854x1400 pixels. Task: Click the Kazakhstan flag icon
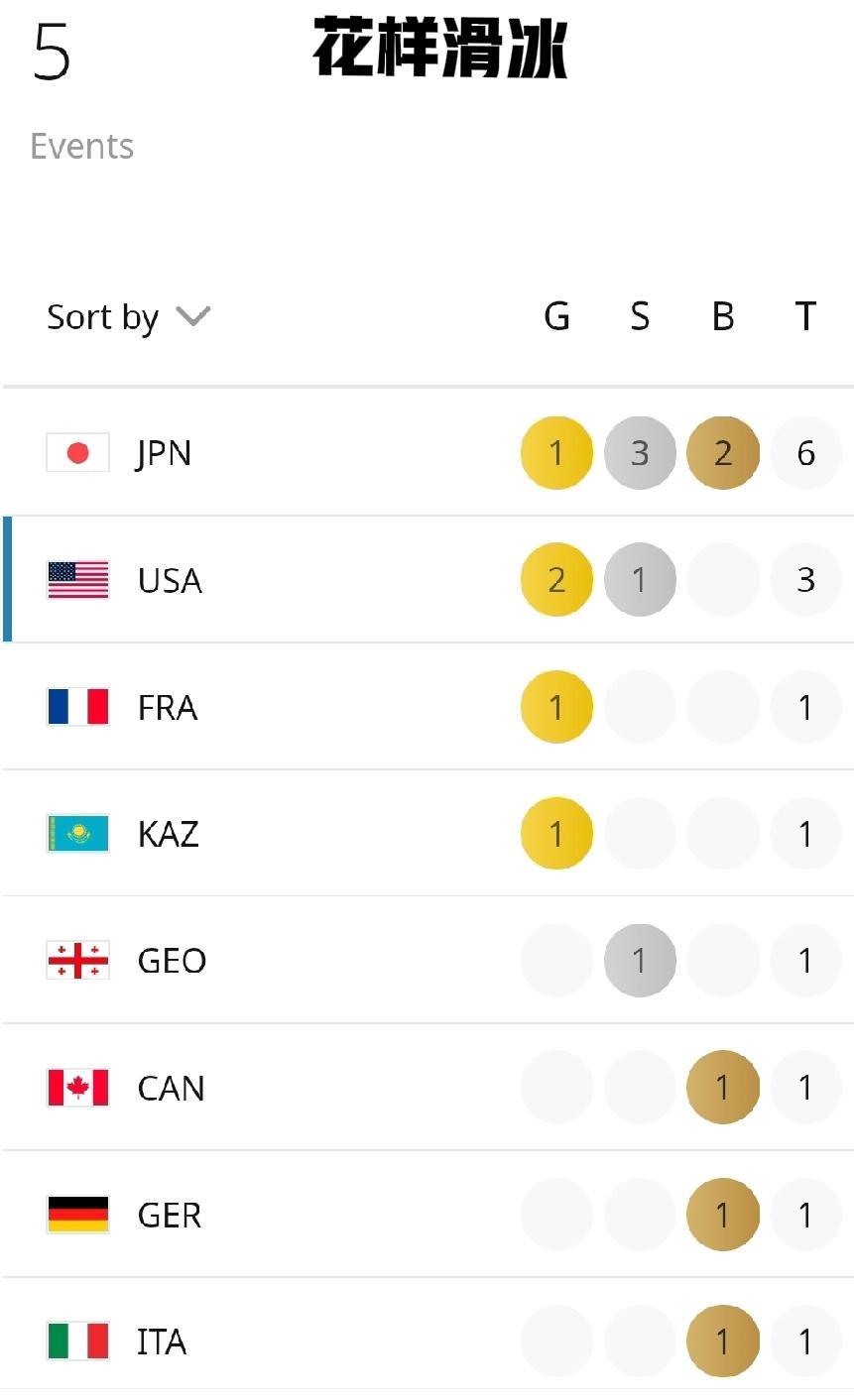point(77,834)
